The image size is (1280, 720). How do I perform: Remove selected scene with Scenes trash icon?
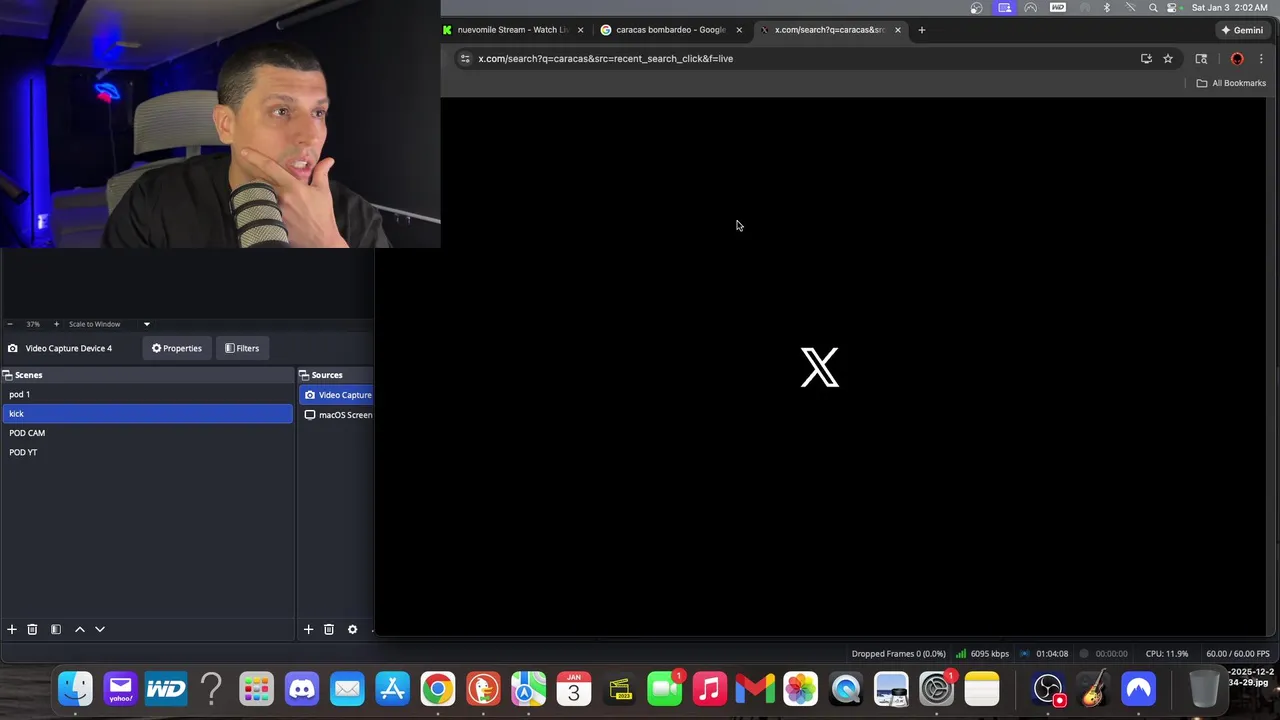pyautogui.click(x=32, y=629)
